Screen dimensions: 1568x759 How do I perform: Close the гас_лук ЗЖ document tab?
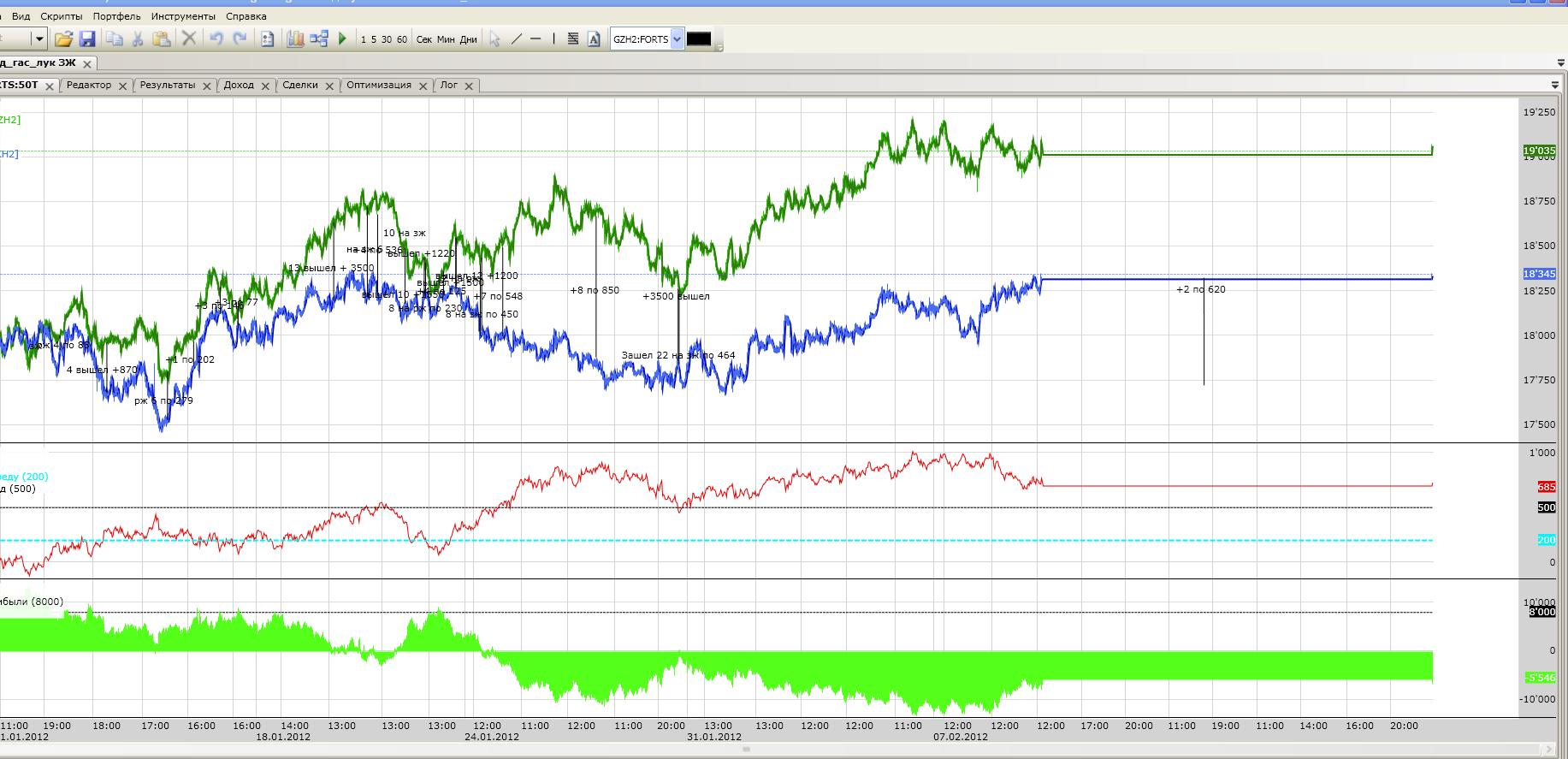pos(87,63)
